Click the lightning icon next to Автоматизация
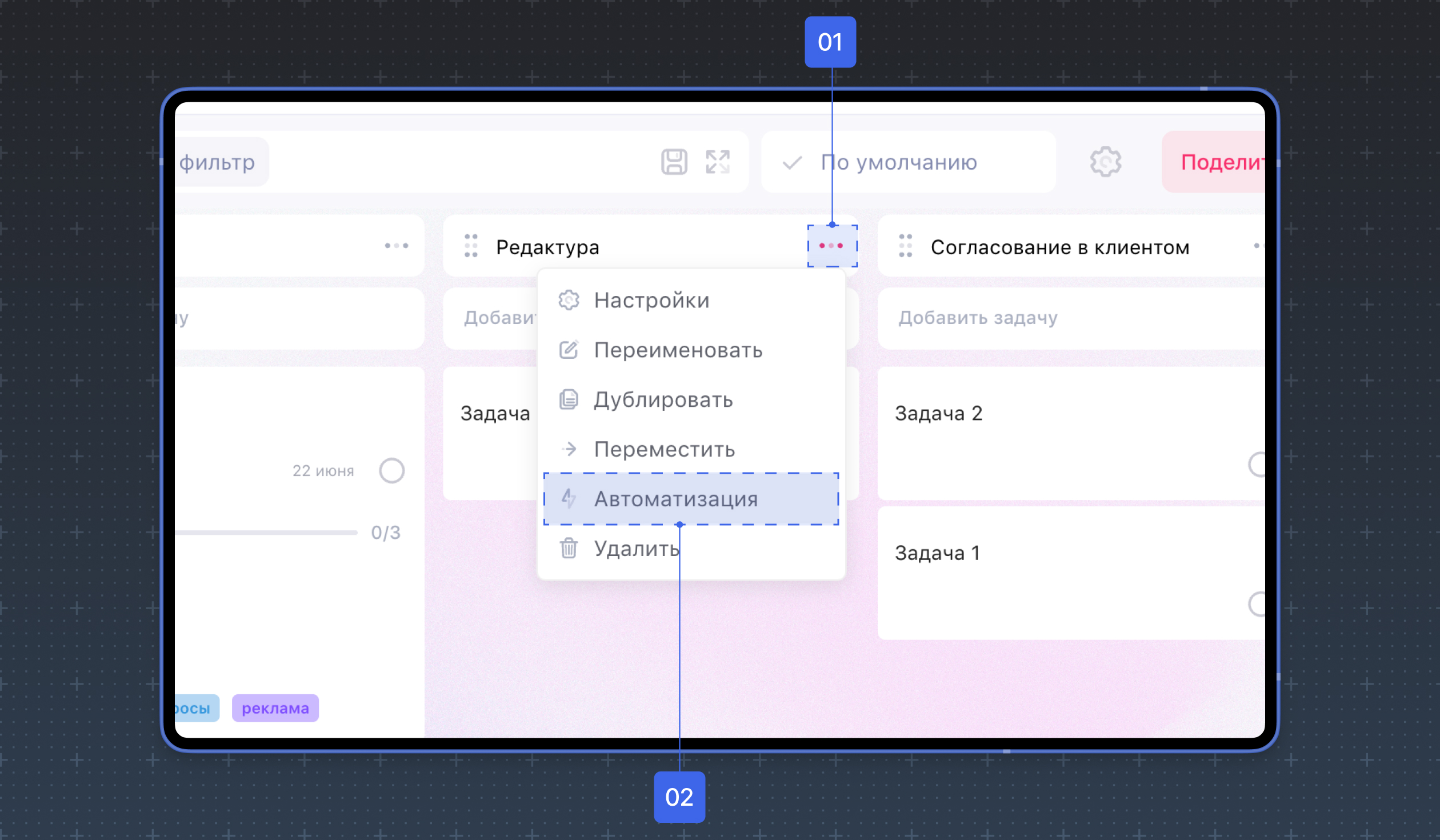This screenshot has width=1440, height=840. (x=569, y=499)
